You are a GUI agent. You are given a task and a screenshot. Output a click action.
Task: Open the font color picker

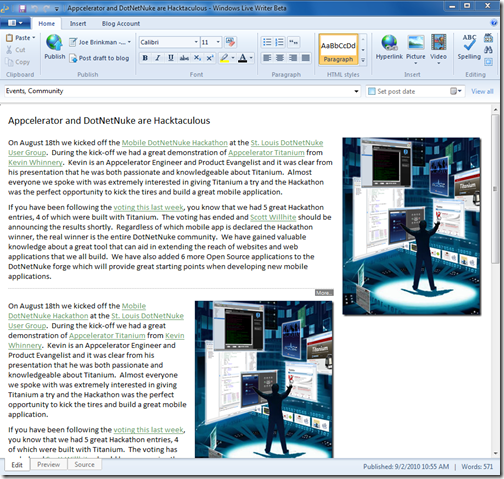click(x=246, y=58)
